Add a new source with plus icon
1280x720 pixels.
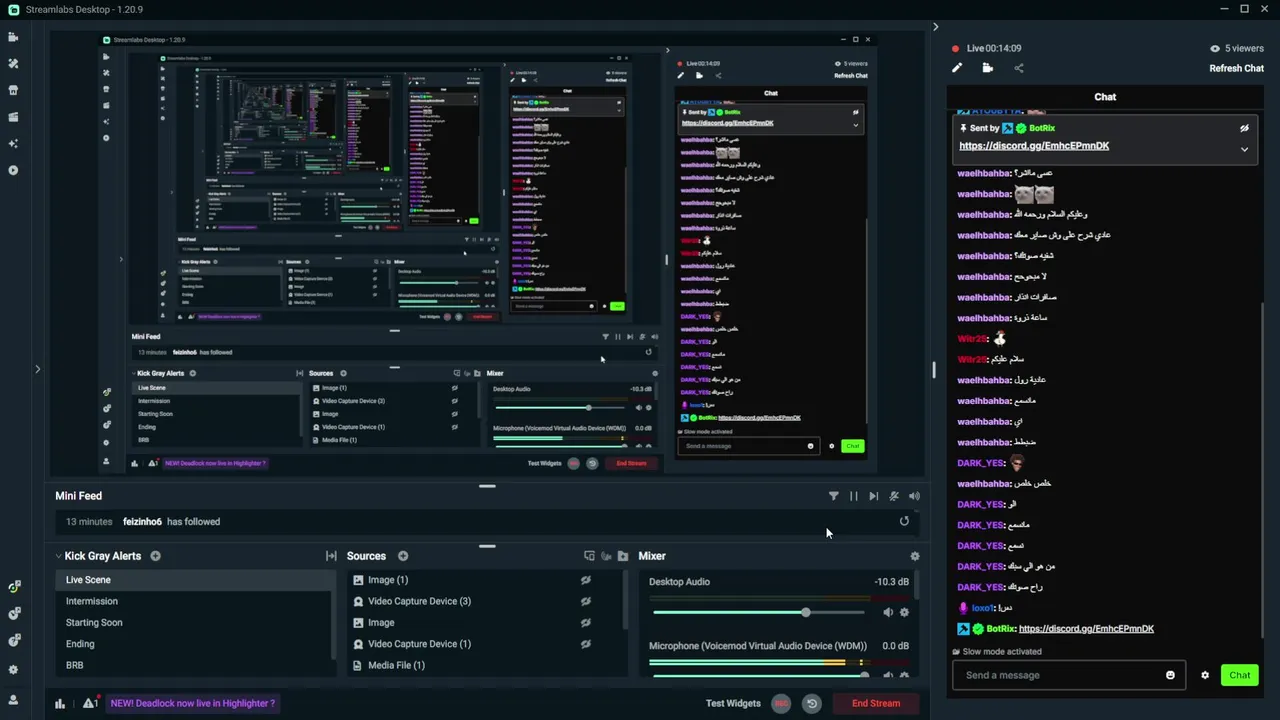click(x=403, y=556)
